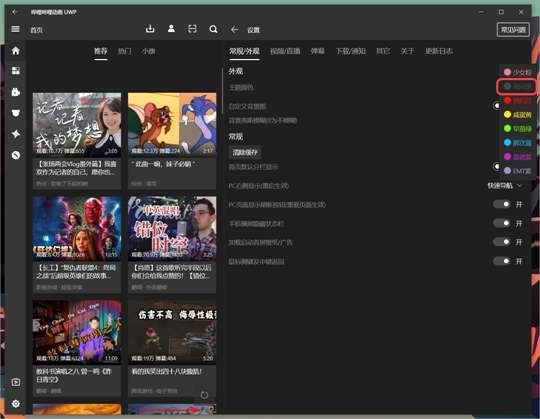Open the channels grid icon in sidebar

[16, 71]
